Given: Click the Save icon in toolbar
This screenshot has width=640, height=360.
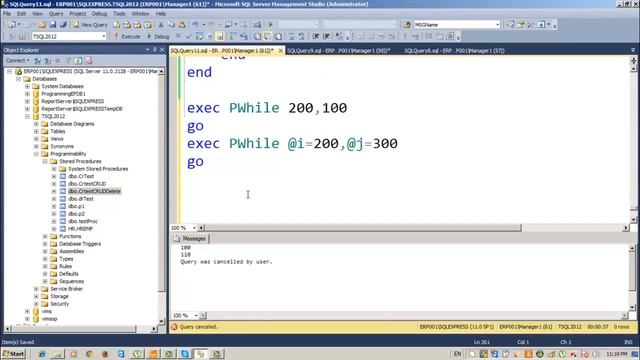Looking at the screenshot, I should pos(53,24).
